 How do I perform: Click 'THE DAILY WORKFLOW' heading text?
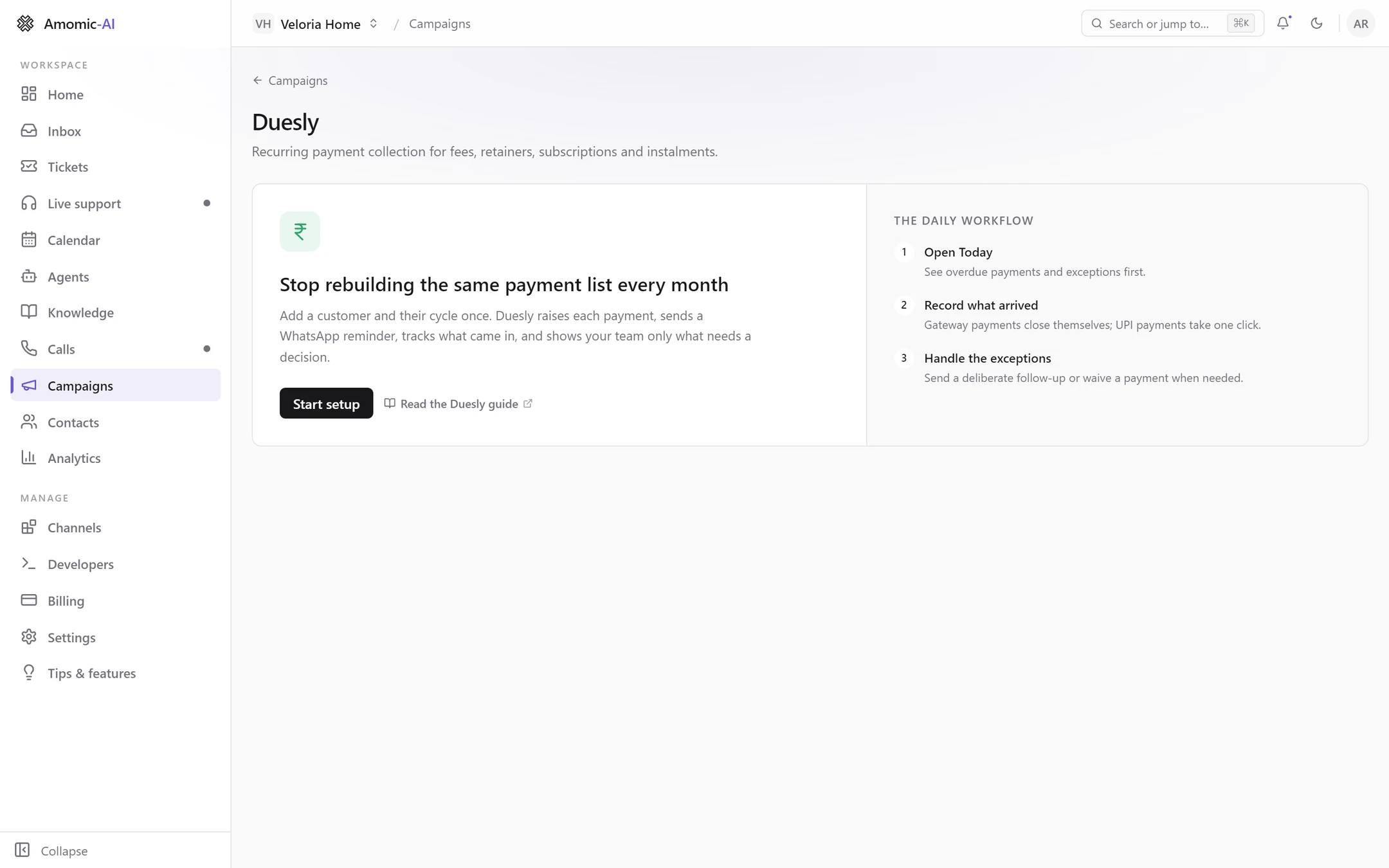(963, 221)
